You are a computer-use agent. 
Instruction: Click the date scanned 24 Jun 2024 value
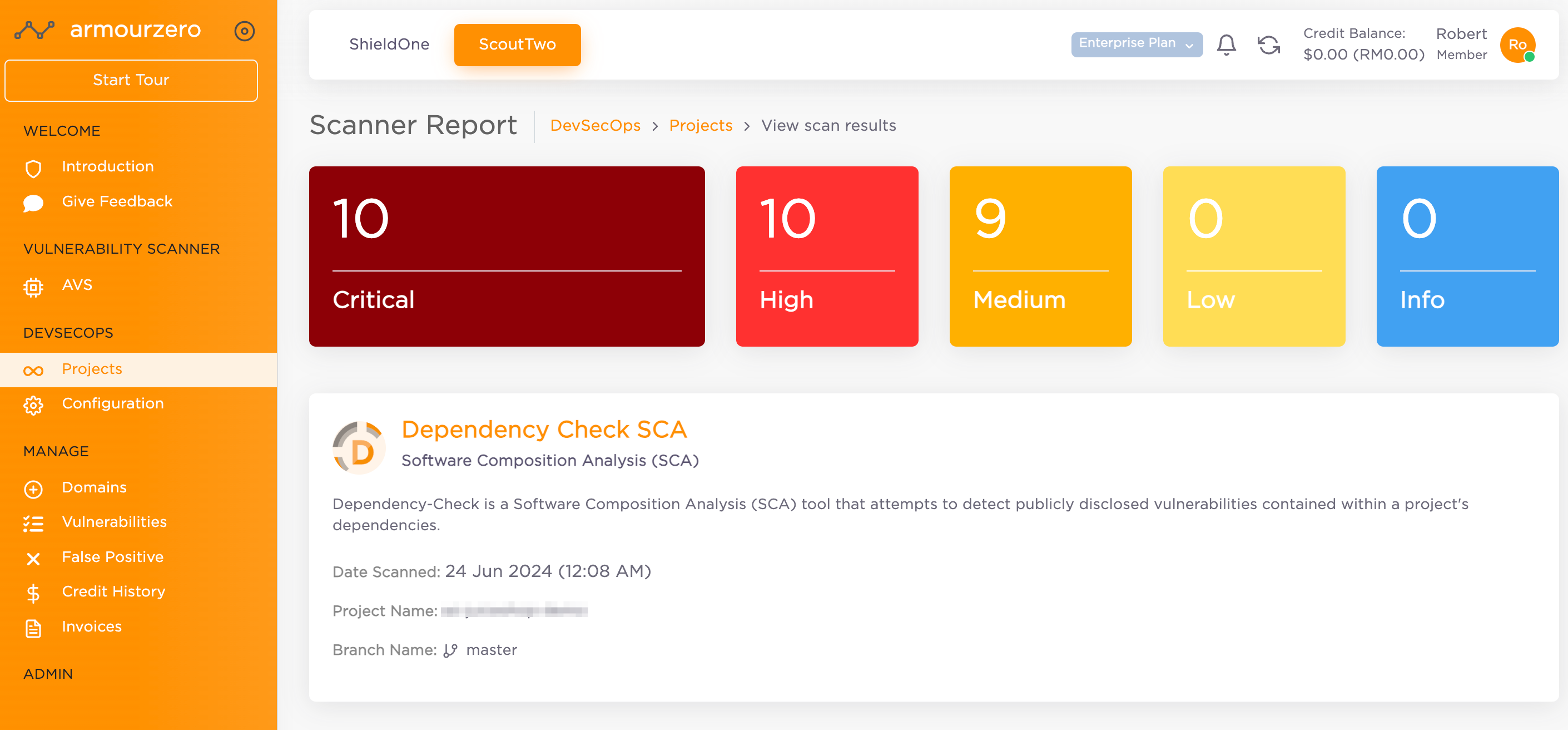coord(548,571)
